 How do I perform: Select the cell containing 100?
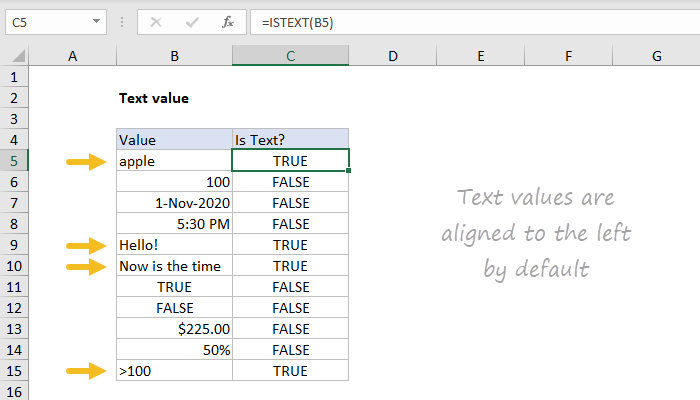pos(175,182)
